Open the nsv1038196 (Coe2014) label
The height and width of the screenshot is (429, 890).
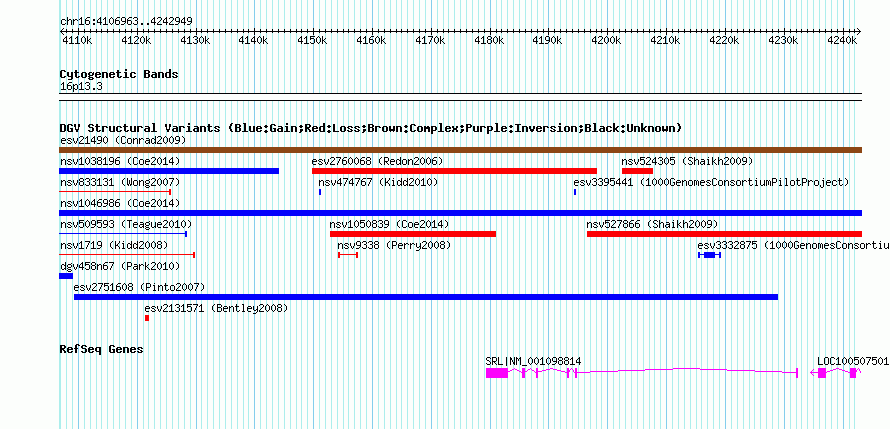tap(120, 162)
